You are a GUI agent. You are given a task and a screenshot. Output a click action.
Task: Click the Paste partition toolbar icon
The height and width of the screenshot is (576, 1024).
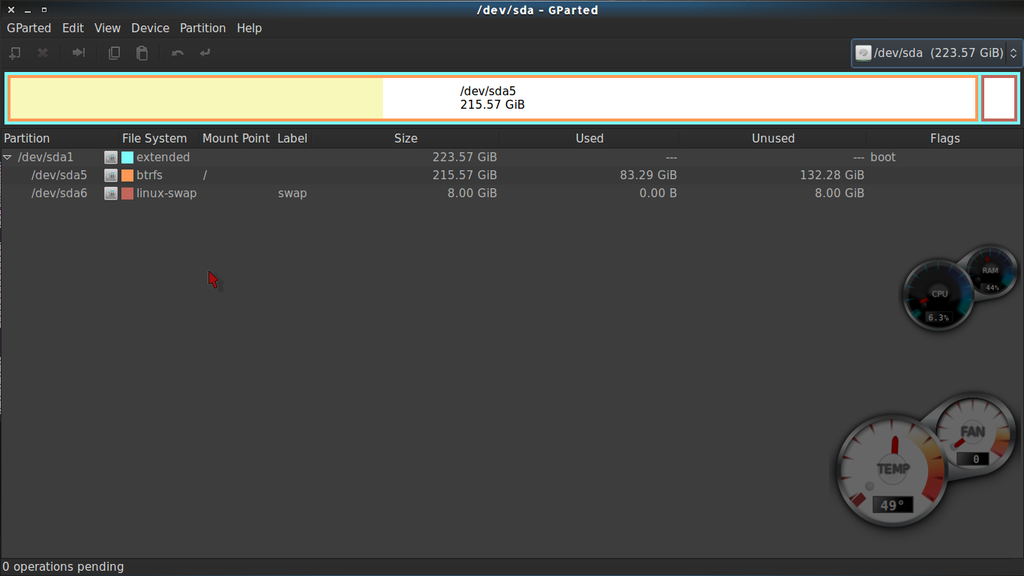pyautogui.click(x=142, y=53)
